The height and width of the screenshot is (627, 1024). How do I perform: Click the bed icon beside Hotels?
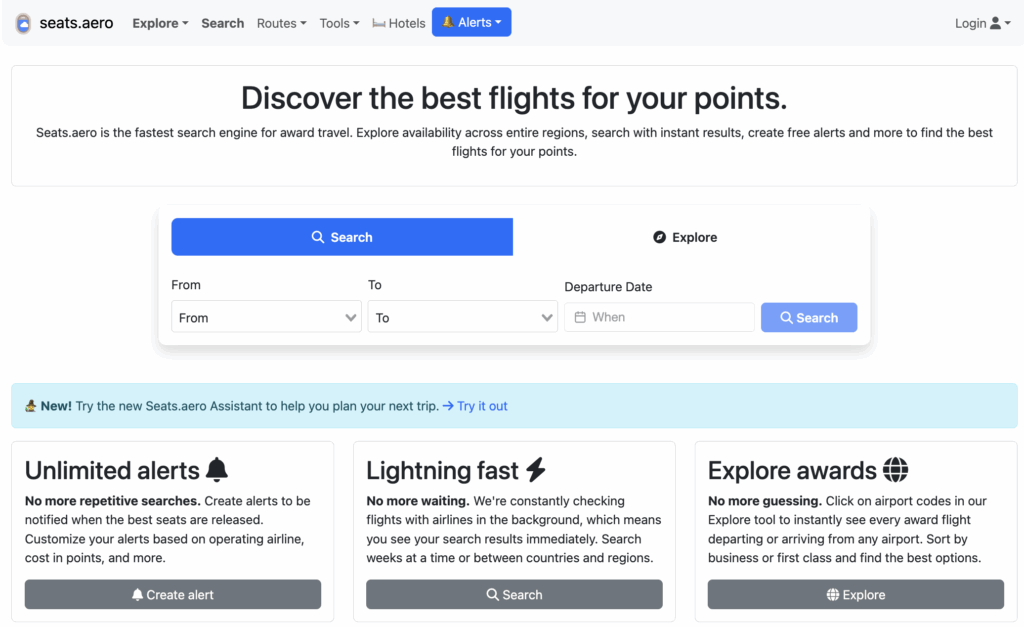coord(379,23)
